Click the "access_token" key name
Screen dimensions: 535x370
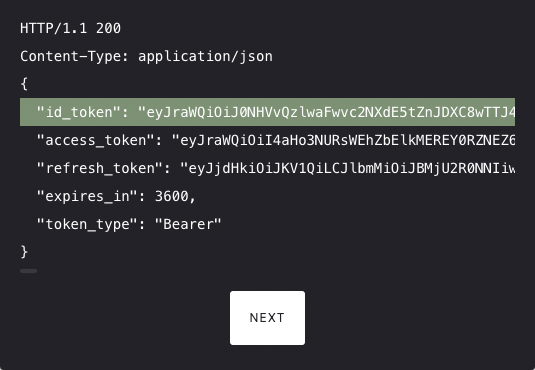(96, 140)
